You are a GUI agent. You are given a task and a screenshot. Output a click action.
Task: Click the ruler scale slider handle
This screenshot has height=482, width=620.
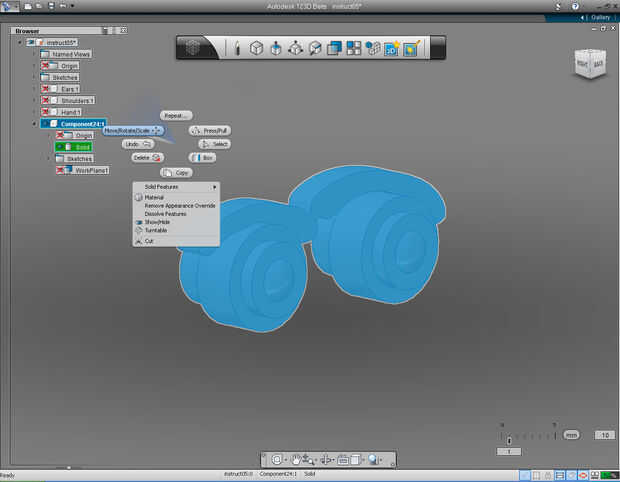tap(509, 440)
